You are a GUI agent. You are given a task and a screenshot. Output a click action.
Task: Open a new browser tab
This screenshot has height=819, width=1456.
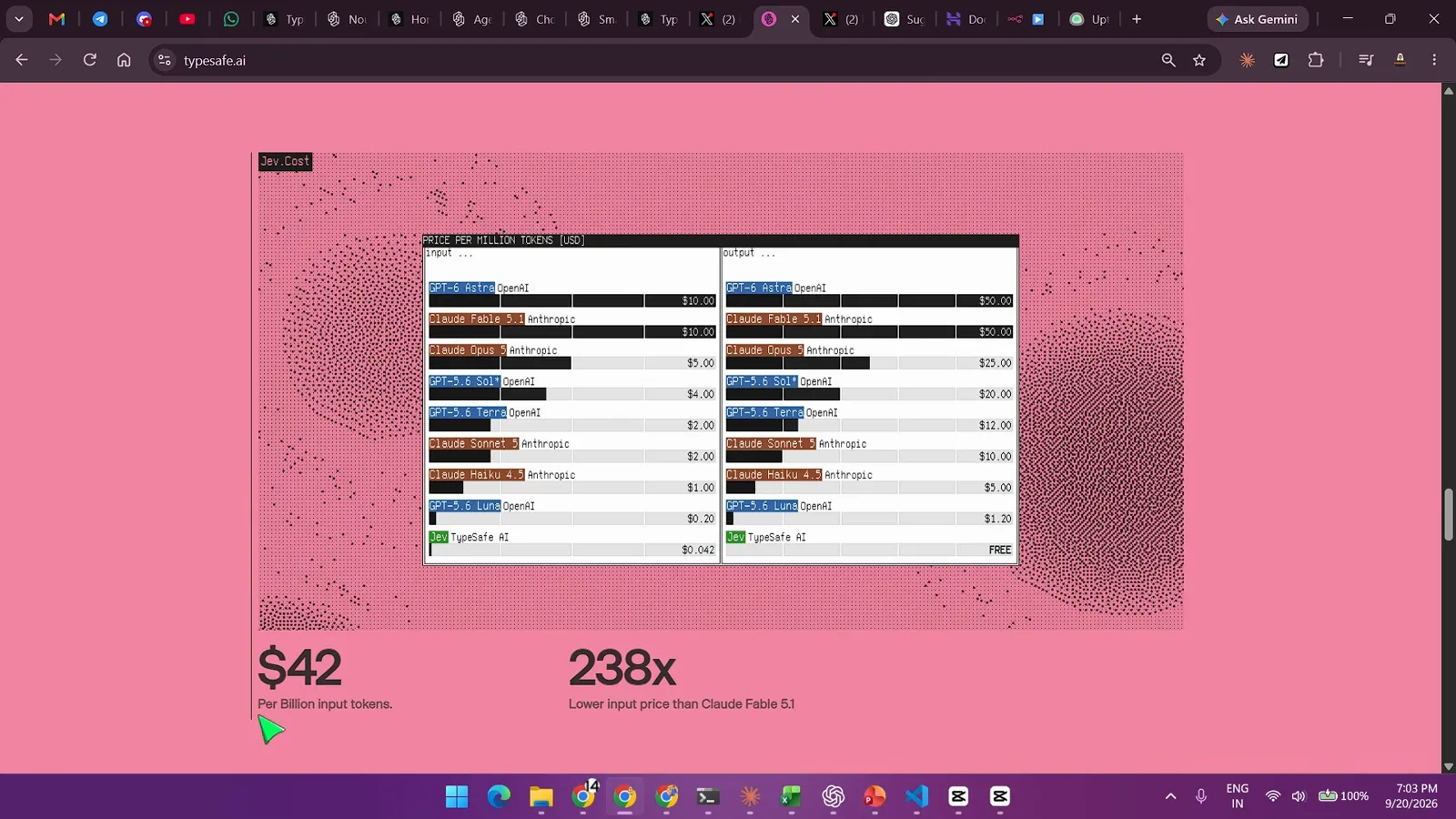(1137, 19)
